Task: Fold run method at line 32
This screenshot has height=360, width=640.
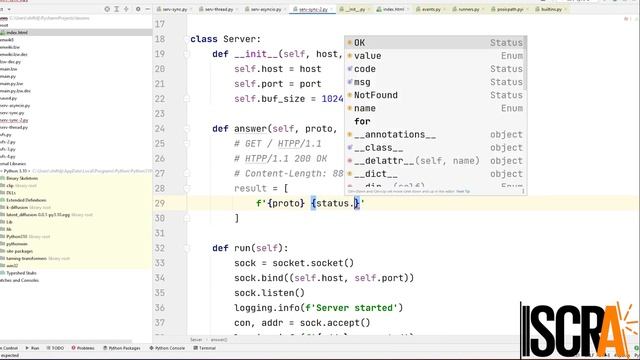Action: 187,248
